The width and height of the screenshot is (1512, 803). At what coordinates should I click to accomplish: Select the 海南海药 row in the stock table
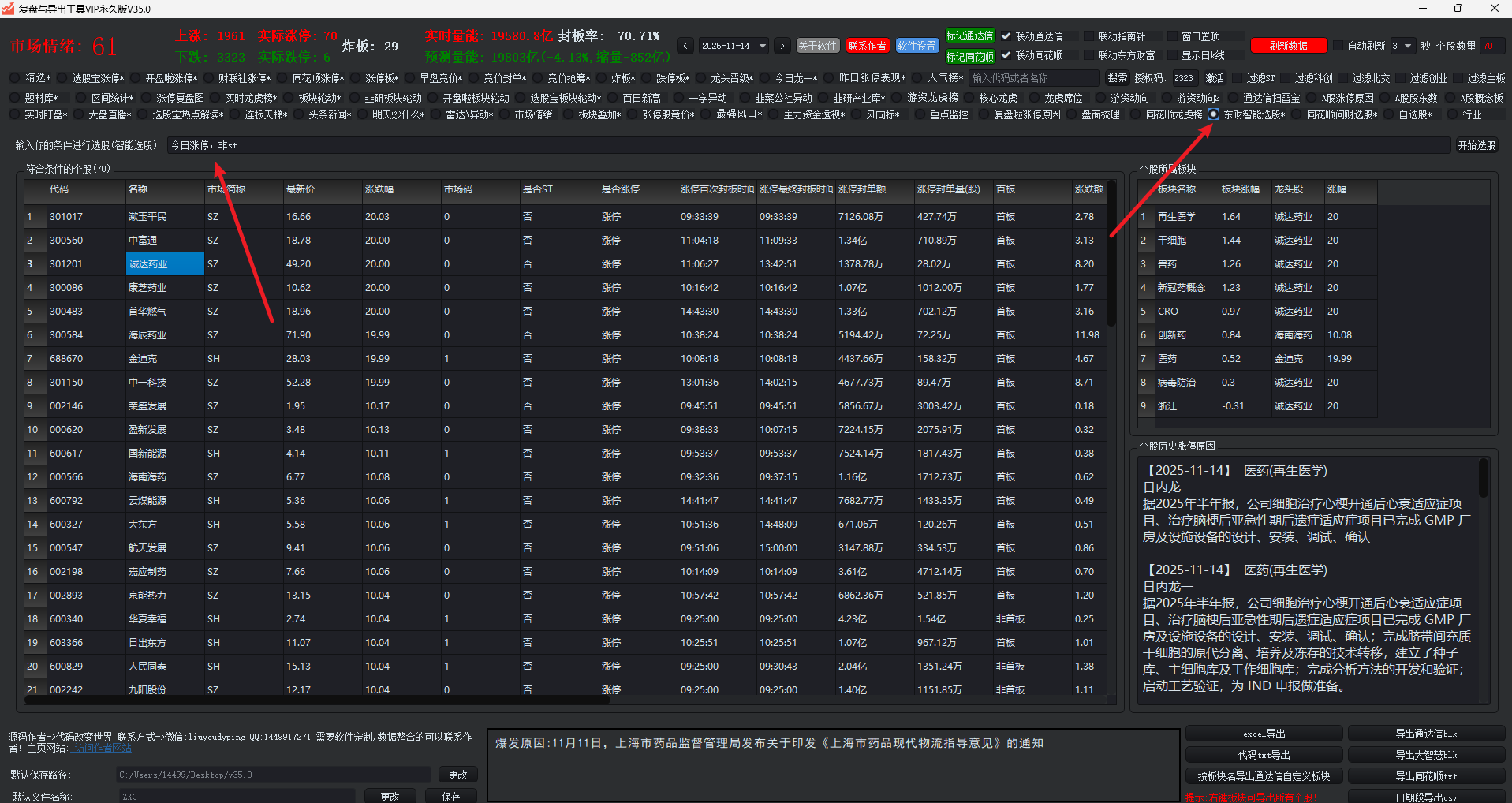pyautogui.click(x=565, y=476)
